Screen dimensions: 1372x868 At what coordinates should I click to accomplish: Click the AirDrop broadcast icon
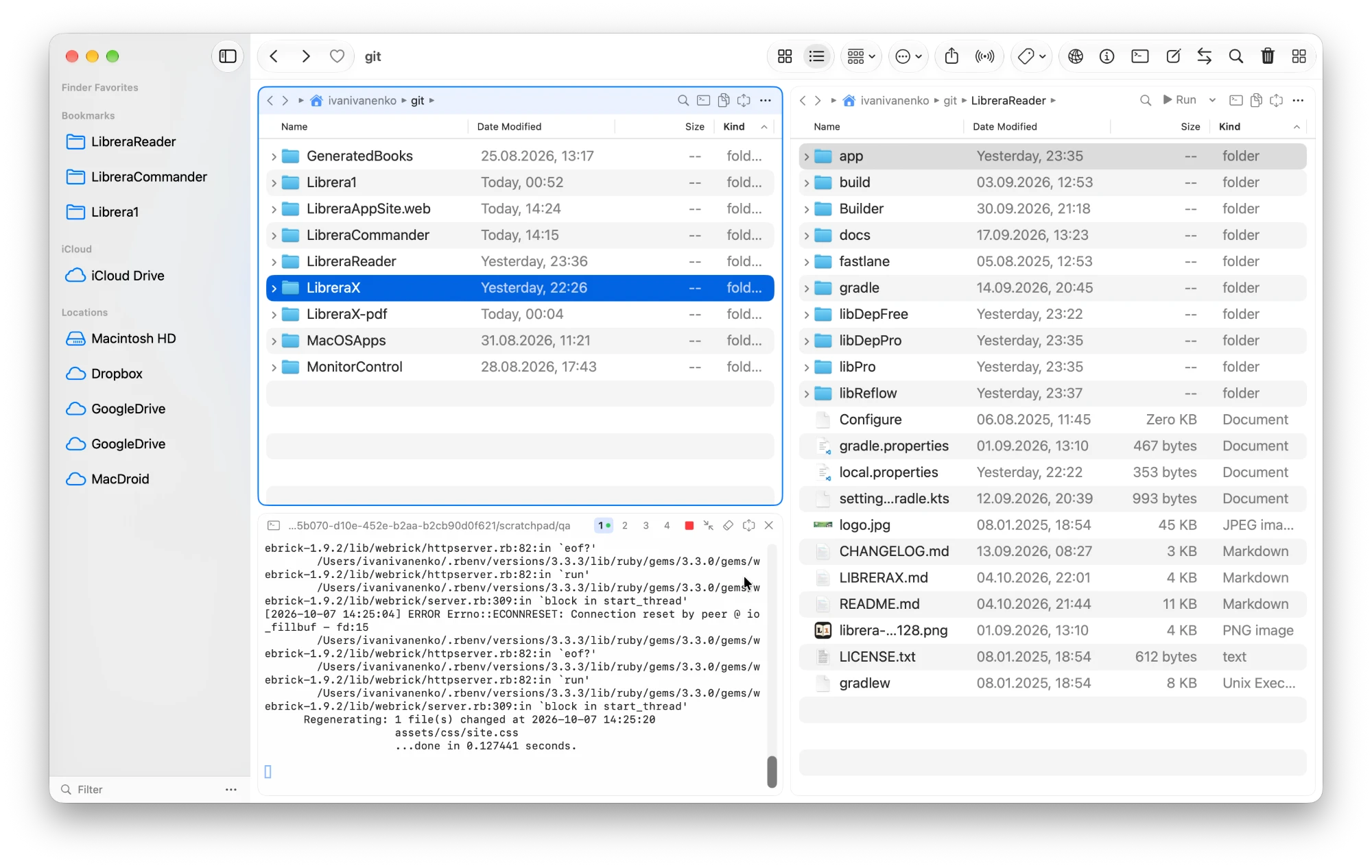pyautogui.click(x=984, y=56)
